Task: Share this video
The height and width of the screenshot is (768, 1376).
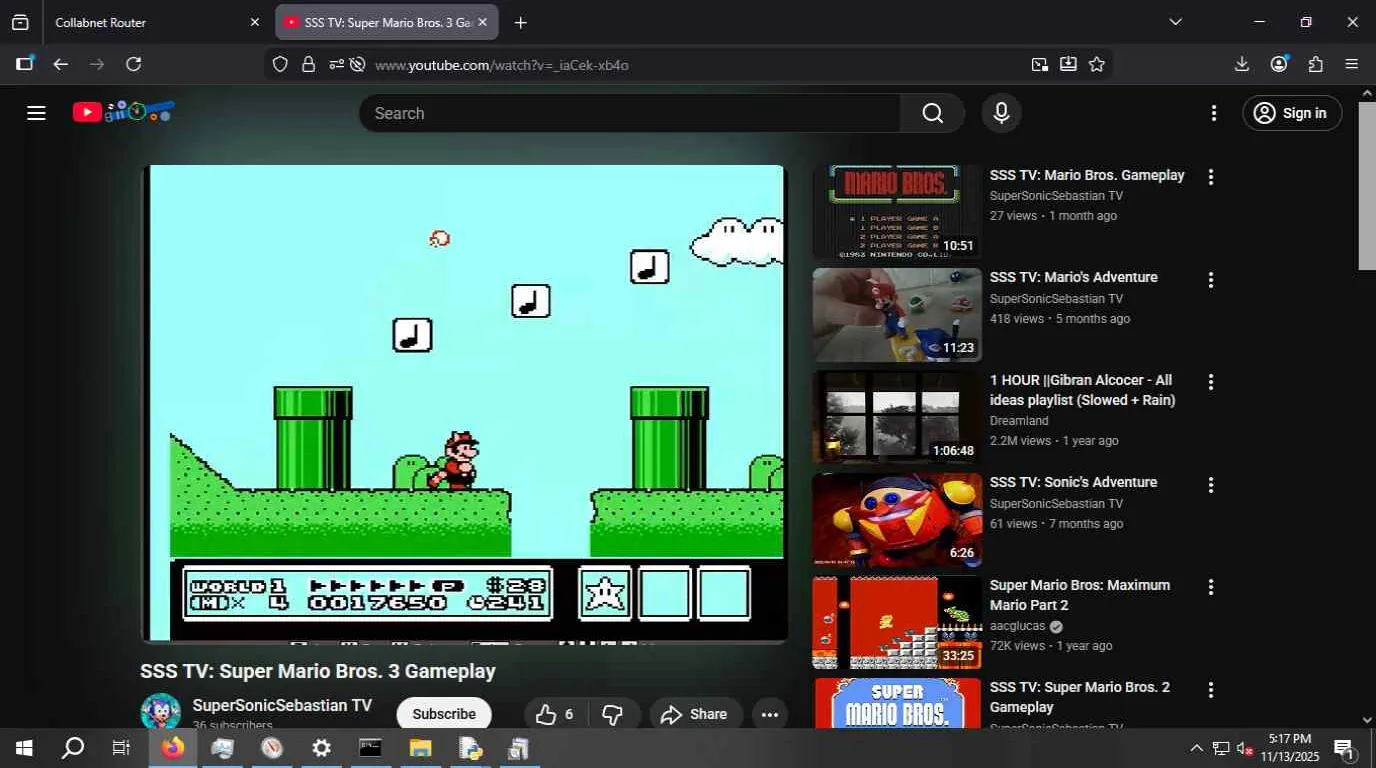Action: click(x=695, y=714)
